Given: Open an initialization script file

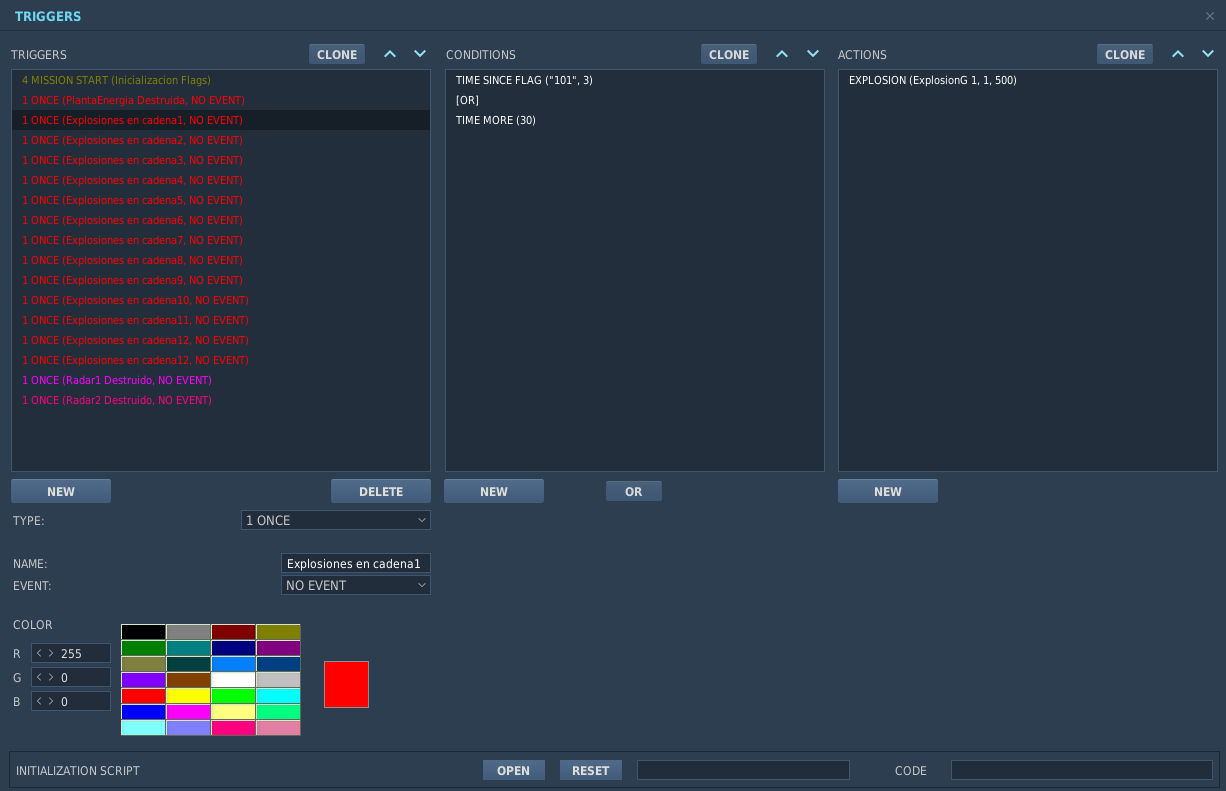Looking at the screenshot, I should [514, 770].
